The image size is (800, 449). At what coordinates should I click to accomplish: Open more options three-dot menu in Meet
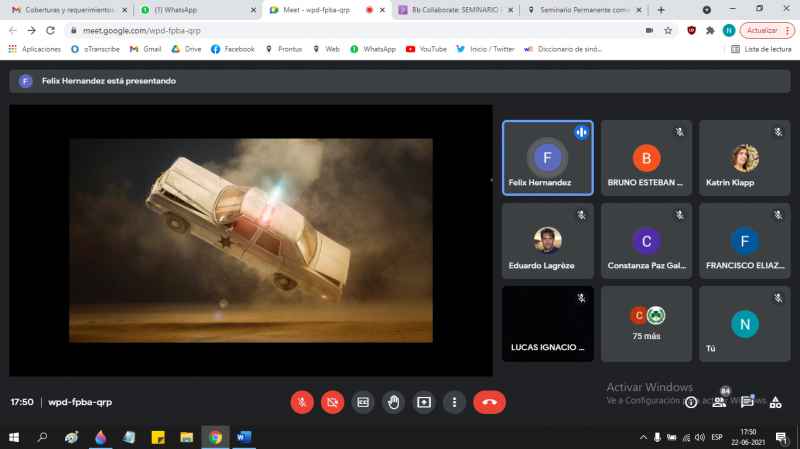(x=454, y=402)
